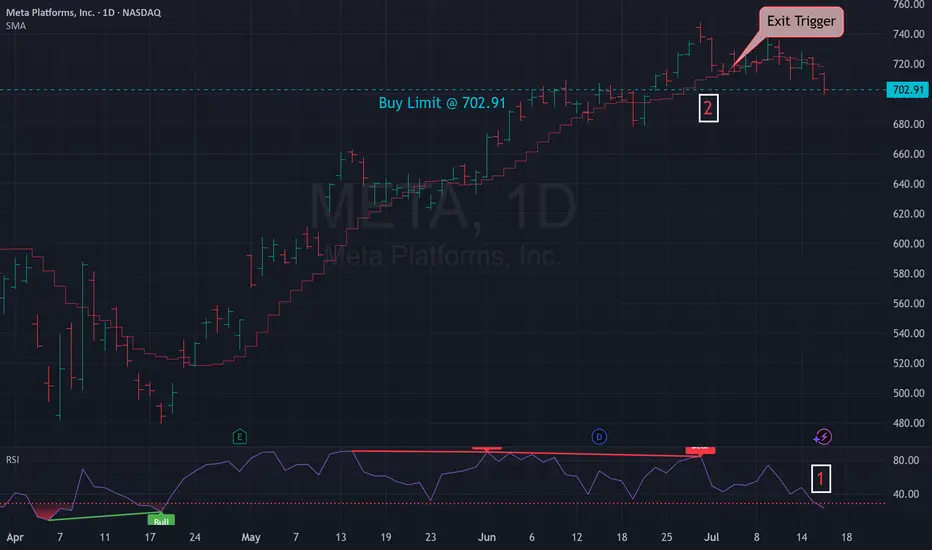The image size is (932, 550).
Task: Click the 720.00 price axis value
Action: (x=909, y=64)
